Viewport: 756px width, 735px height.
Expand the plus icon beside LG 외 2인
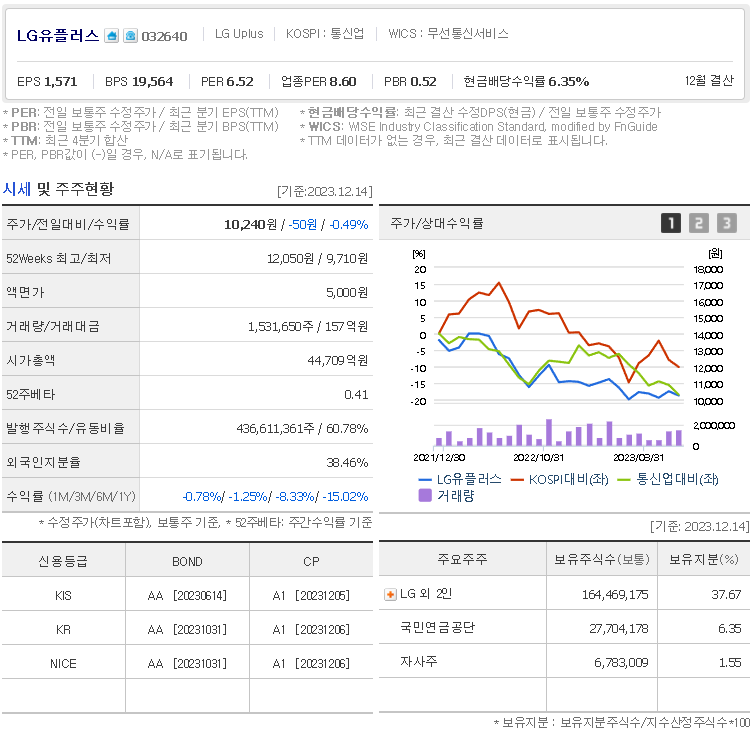[390, 594]
